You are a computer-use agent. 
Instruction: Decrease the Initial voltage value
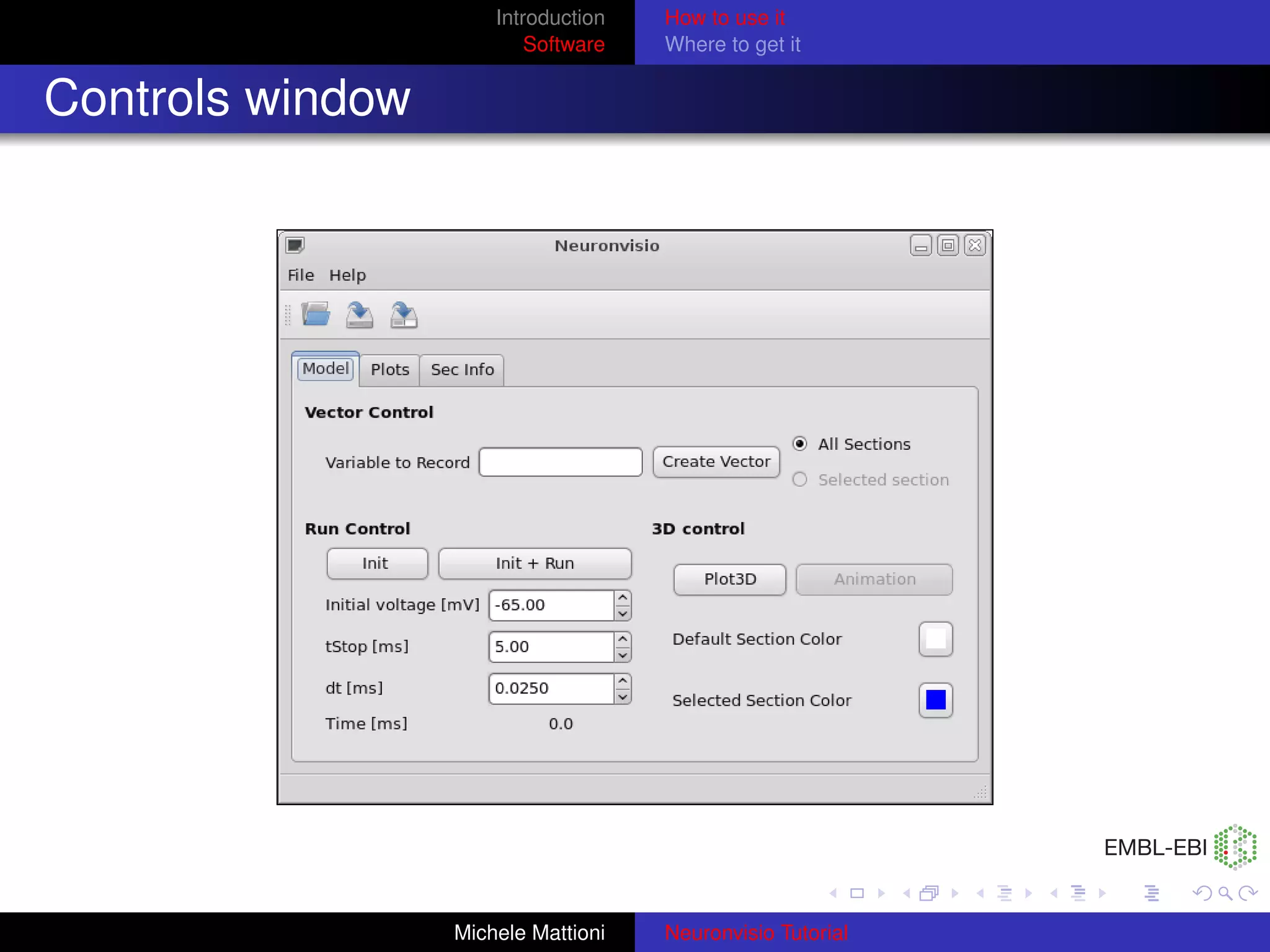(623, 613)
